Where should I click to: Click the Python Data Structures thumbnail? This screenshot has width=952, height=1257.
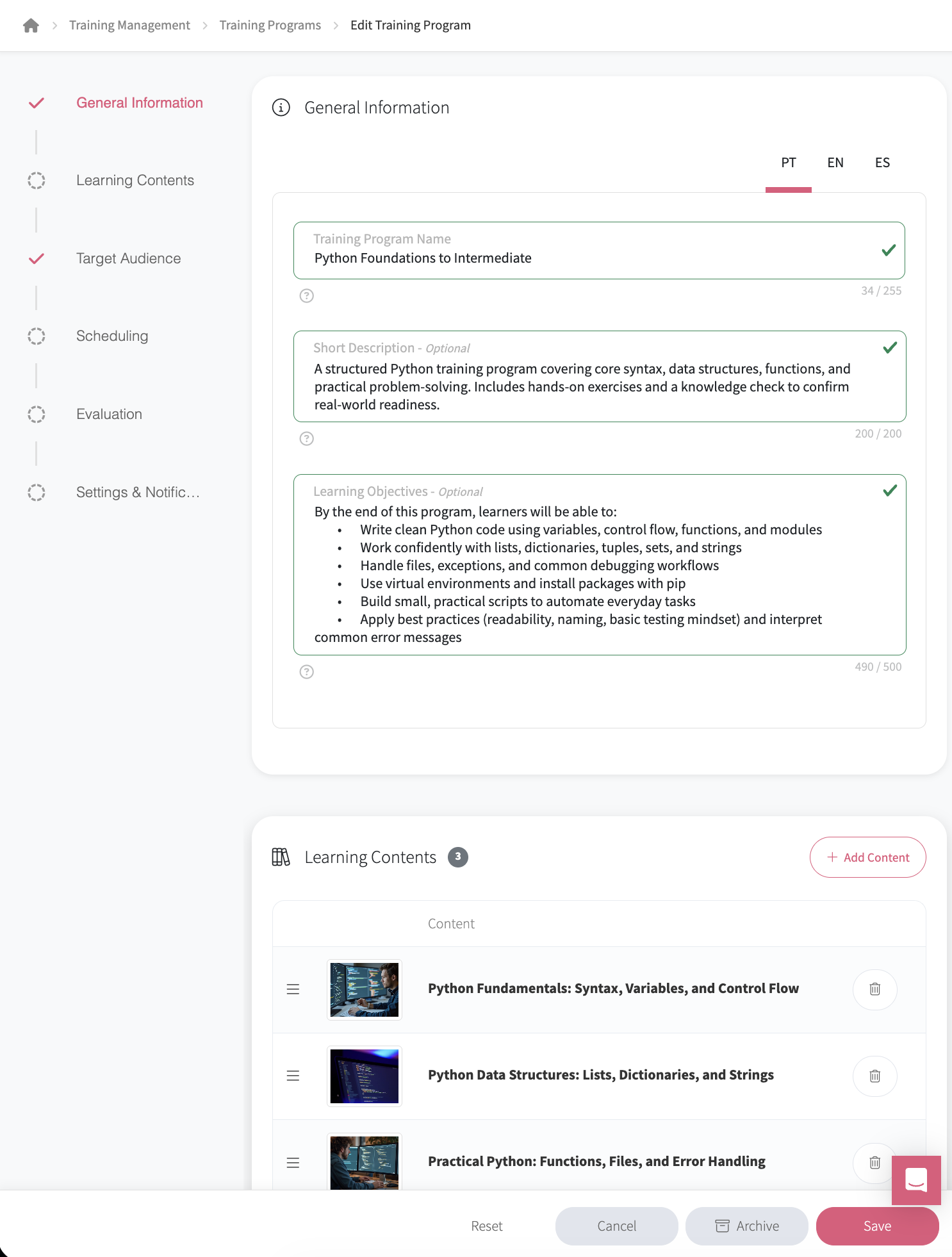point(364,1076)
